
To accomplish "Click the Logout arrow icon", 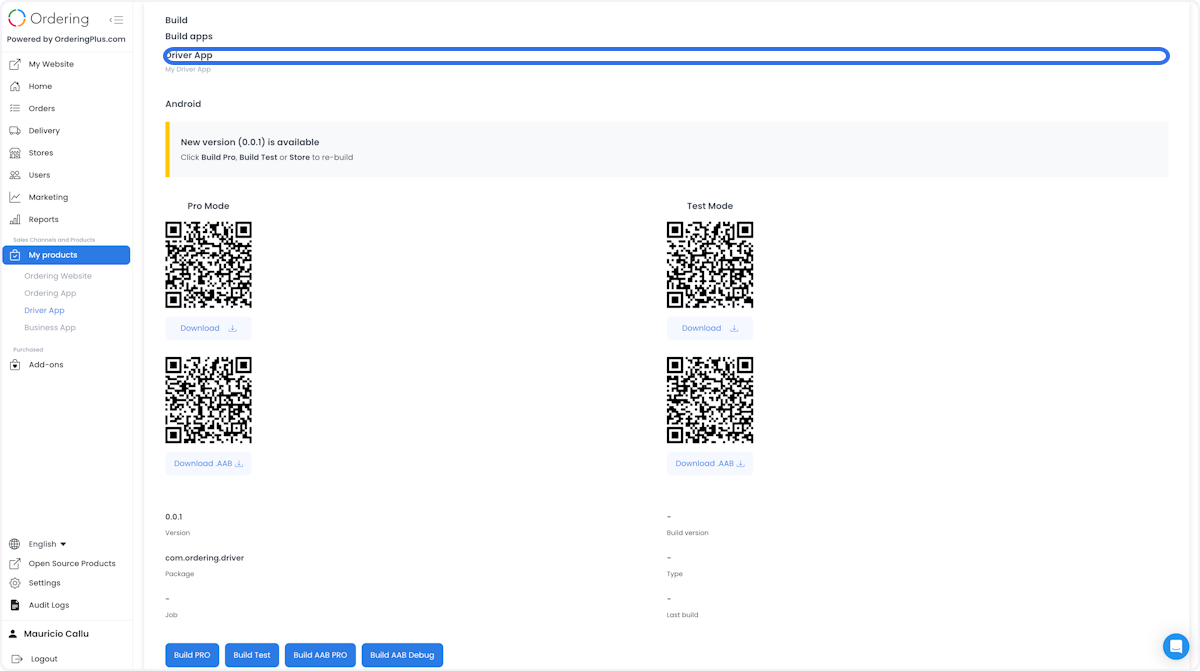I will pyautogui.click(x=17, y=659).
